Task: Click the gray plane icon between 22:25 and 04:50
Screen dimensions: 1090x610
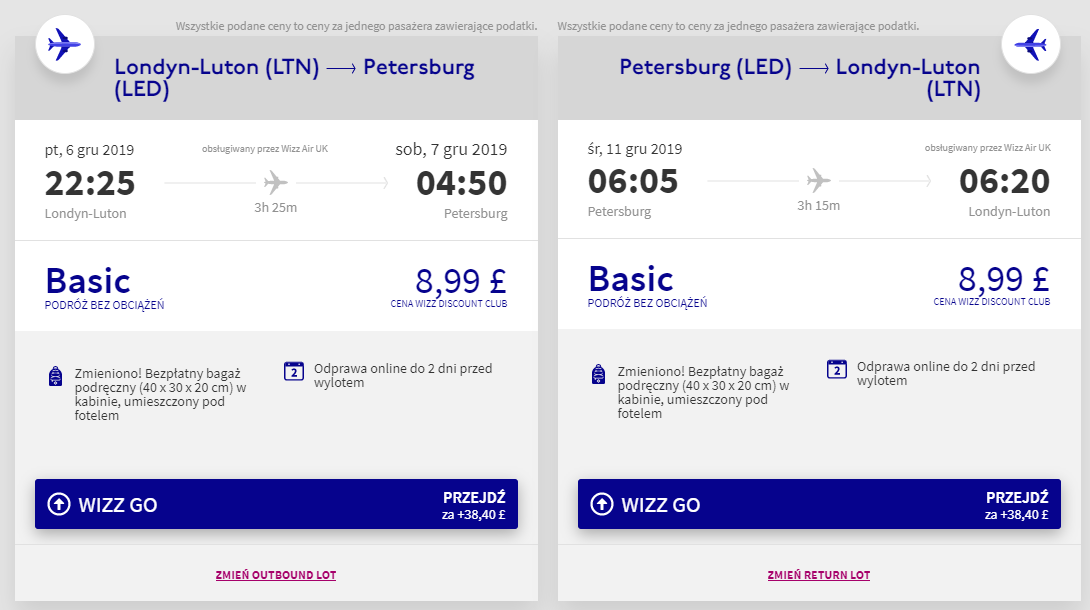Action: click(x=275, y=183)
